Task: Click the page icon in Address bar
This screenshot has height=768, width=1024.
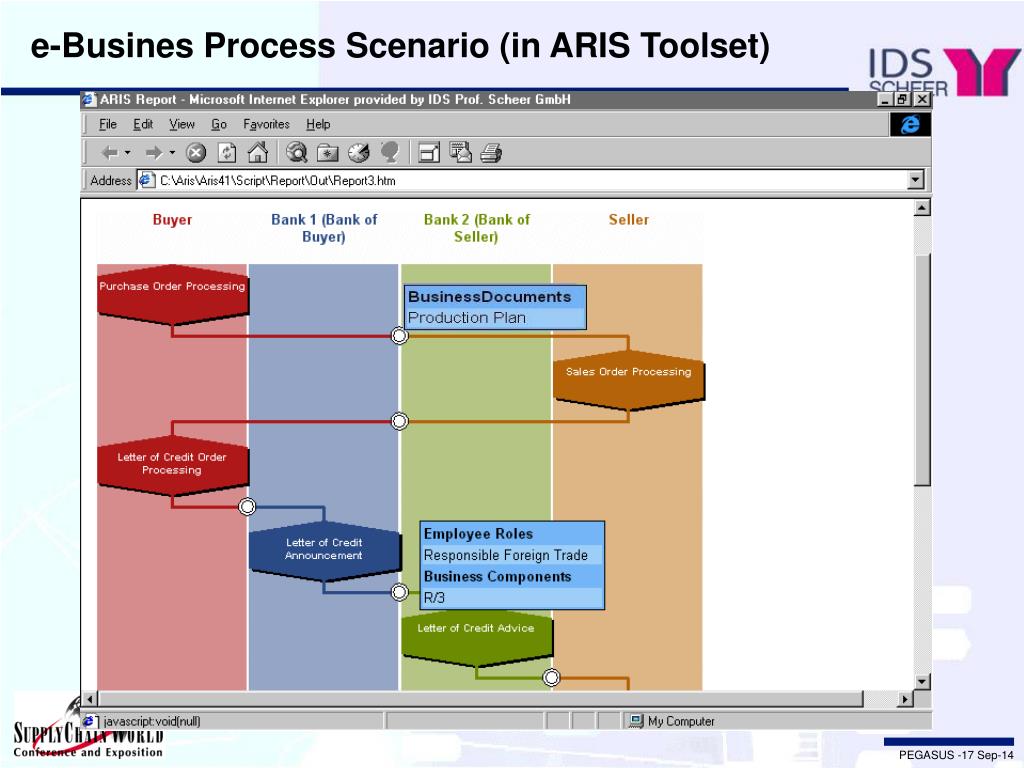Action: (147, 180)
